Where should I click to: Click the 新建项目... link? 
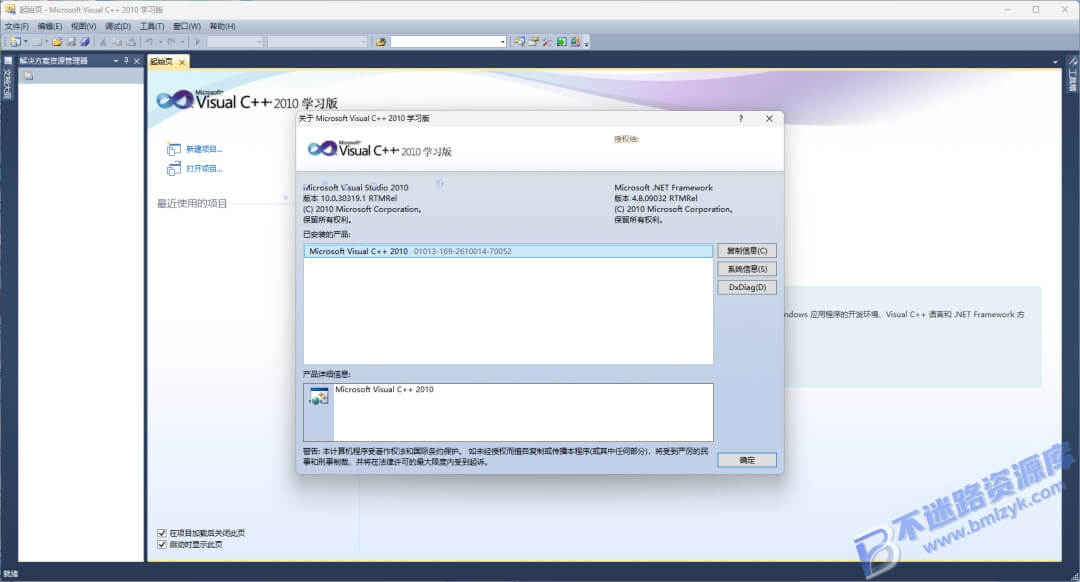[204, 149]
